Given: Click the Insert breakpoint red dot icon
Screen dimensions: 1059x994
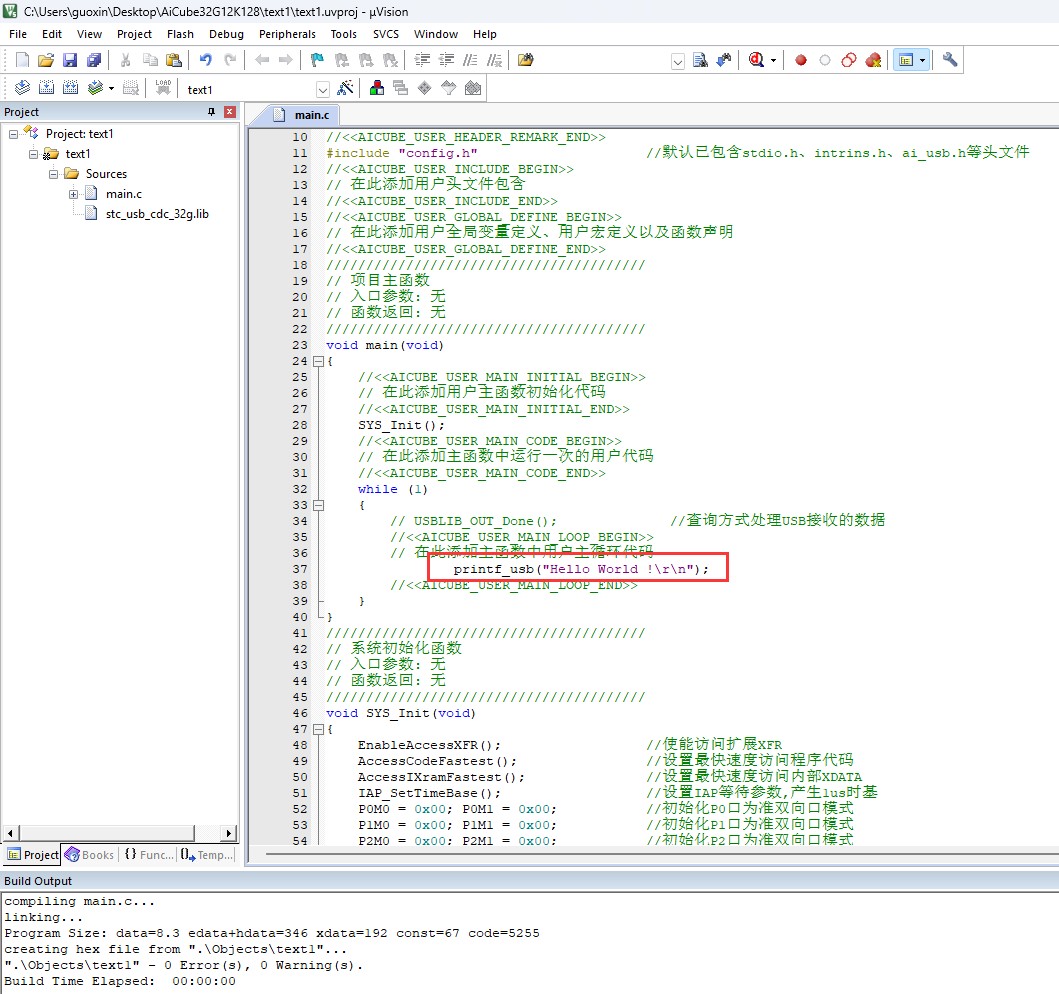Looking at the screenshot, I should tap(801, 60).
